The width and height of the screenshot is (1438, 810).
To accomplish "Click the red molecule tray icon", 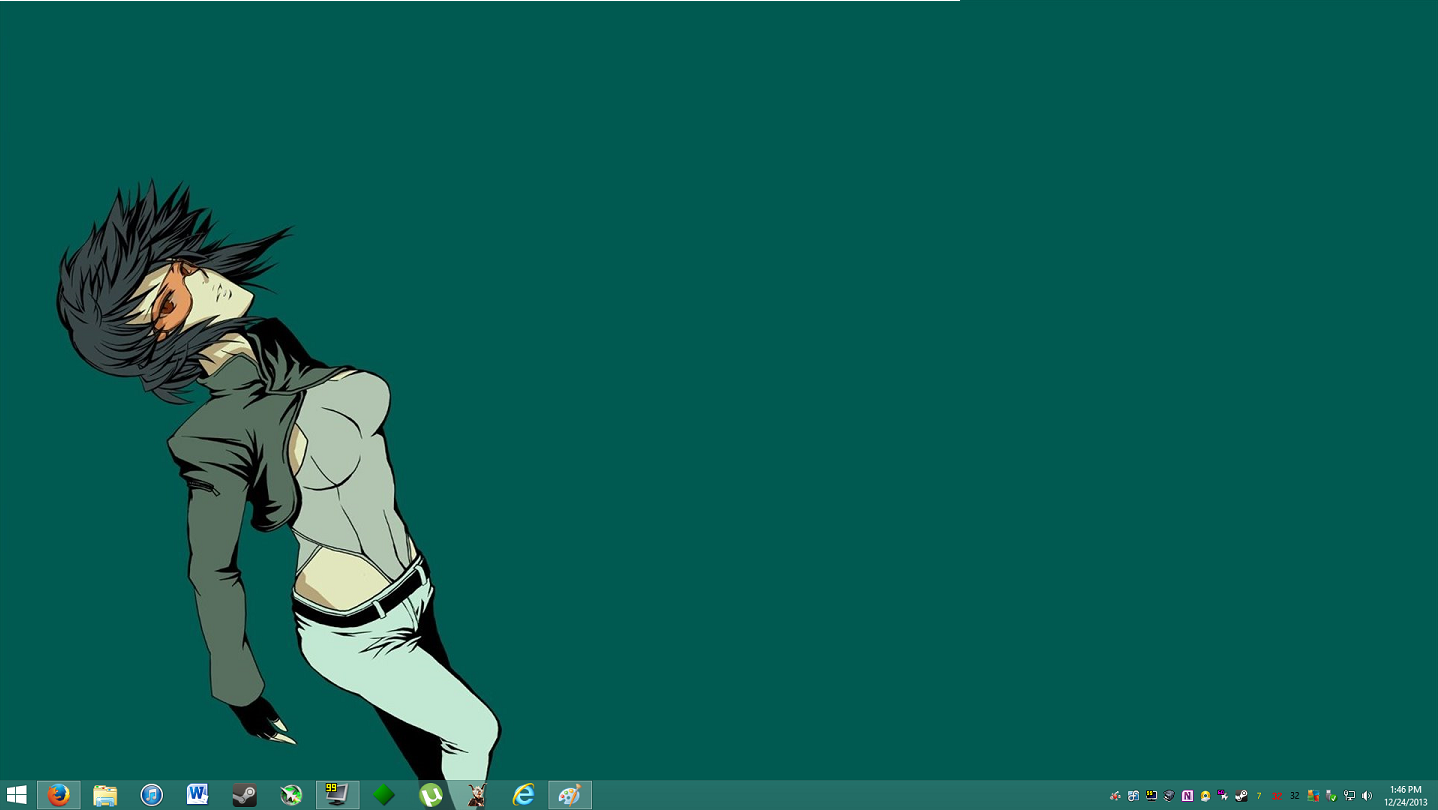I will tap(1115, 796).
